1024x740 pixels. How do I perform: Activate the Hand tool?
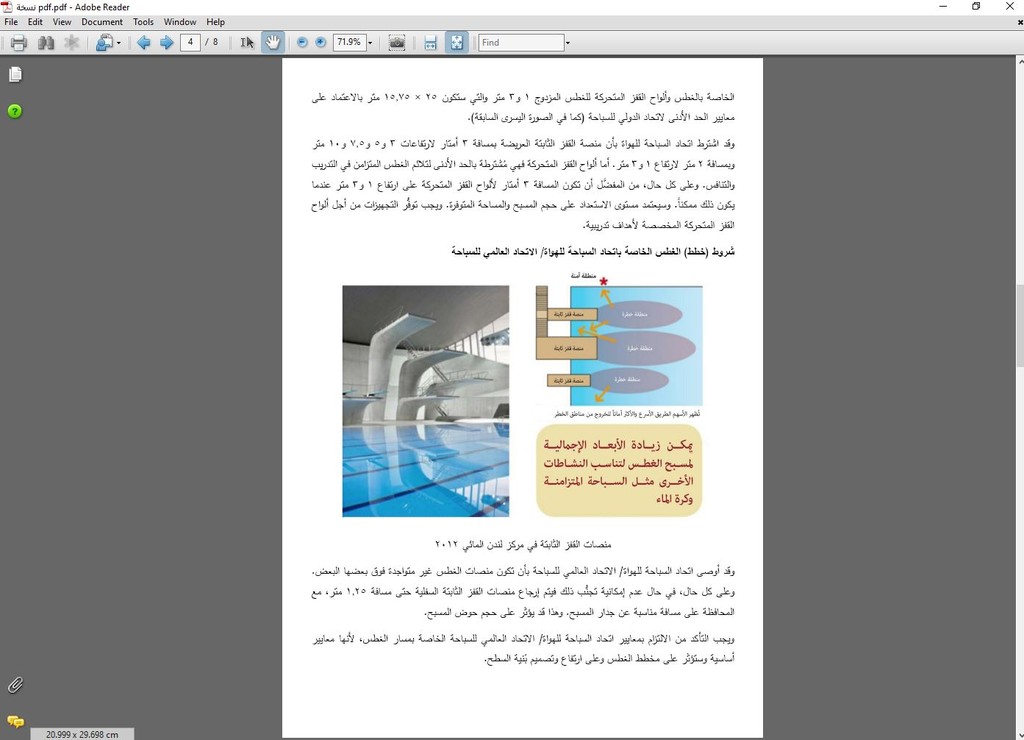point(272,42)
